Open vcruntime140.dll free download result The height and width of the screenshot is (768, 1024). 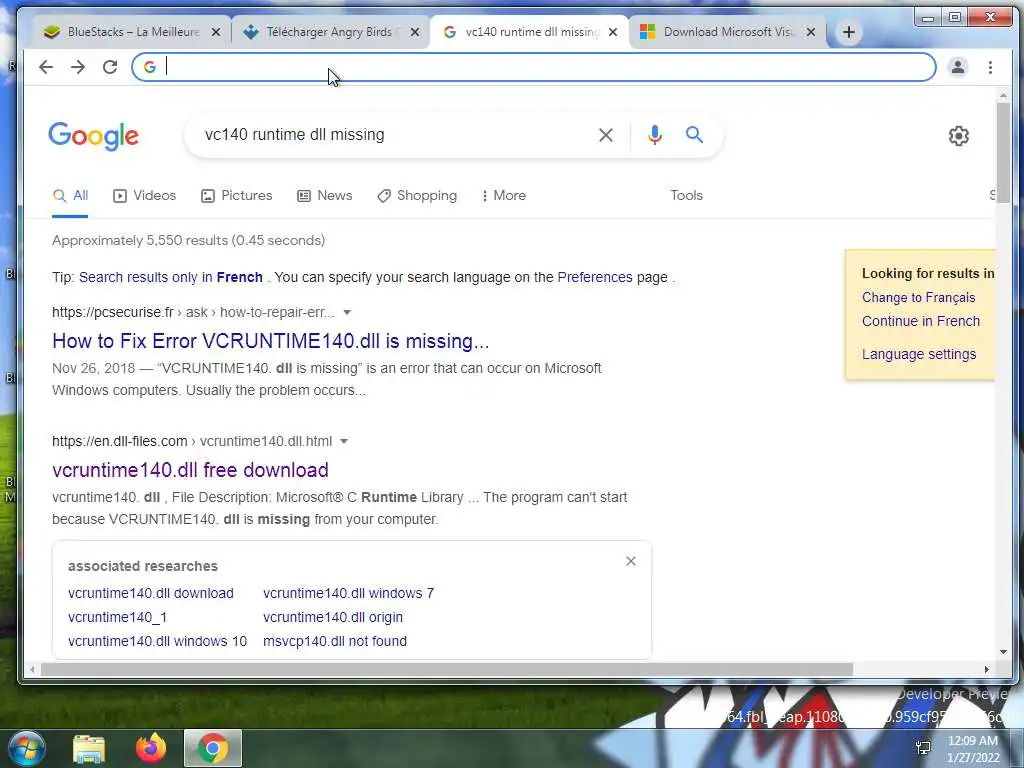point(190,470)
